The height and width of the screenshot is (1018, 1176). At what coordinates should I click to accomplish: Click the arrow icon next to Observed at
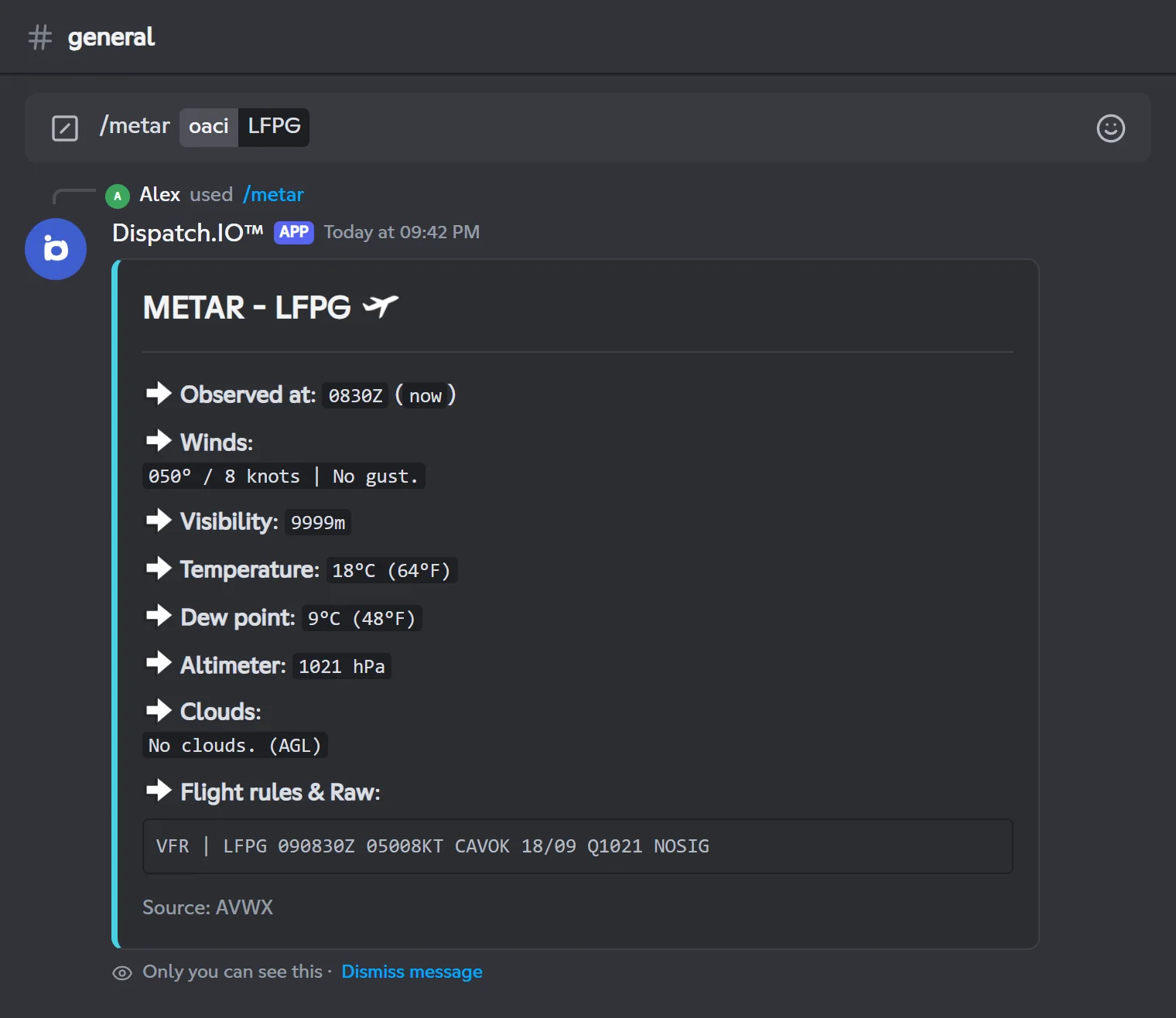click(x=159, y=394)
